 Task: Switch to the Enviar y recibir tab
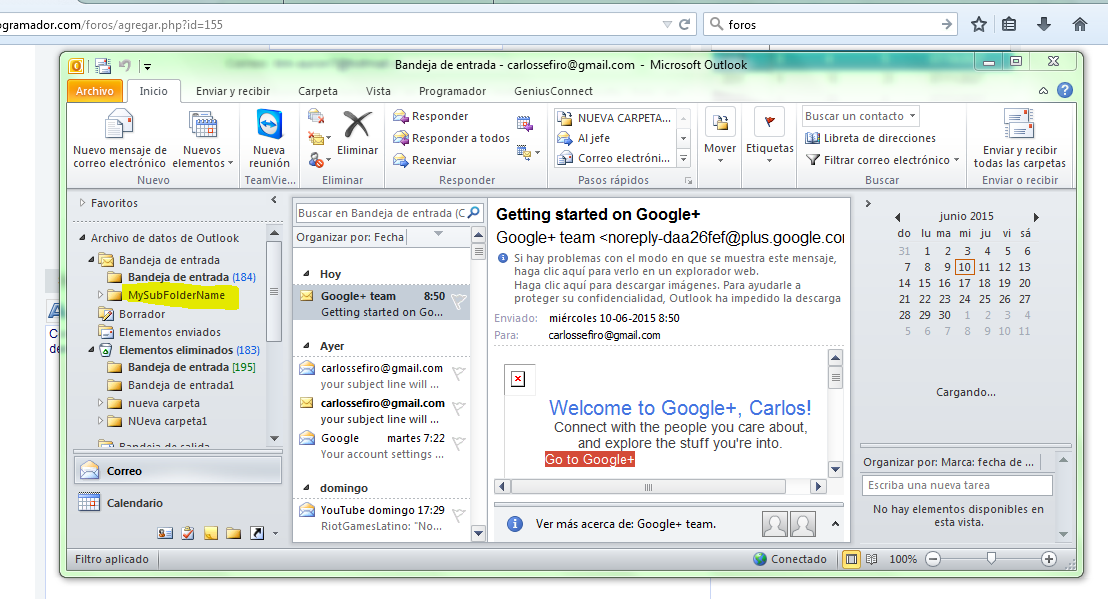233,91
